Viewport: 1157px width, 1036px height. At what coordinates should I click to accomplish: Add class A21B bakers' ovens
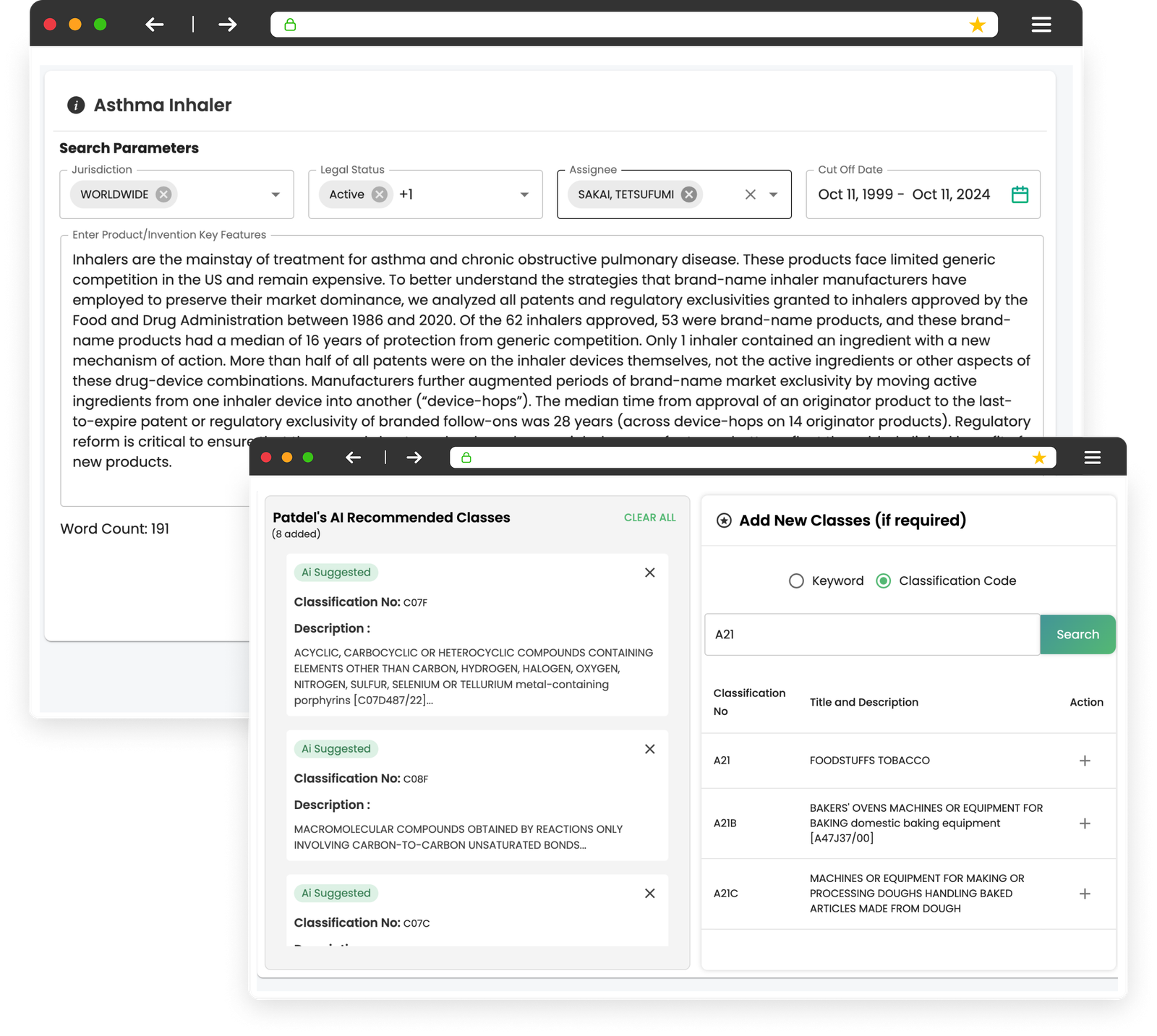pos(1085,823)
